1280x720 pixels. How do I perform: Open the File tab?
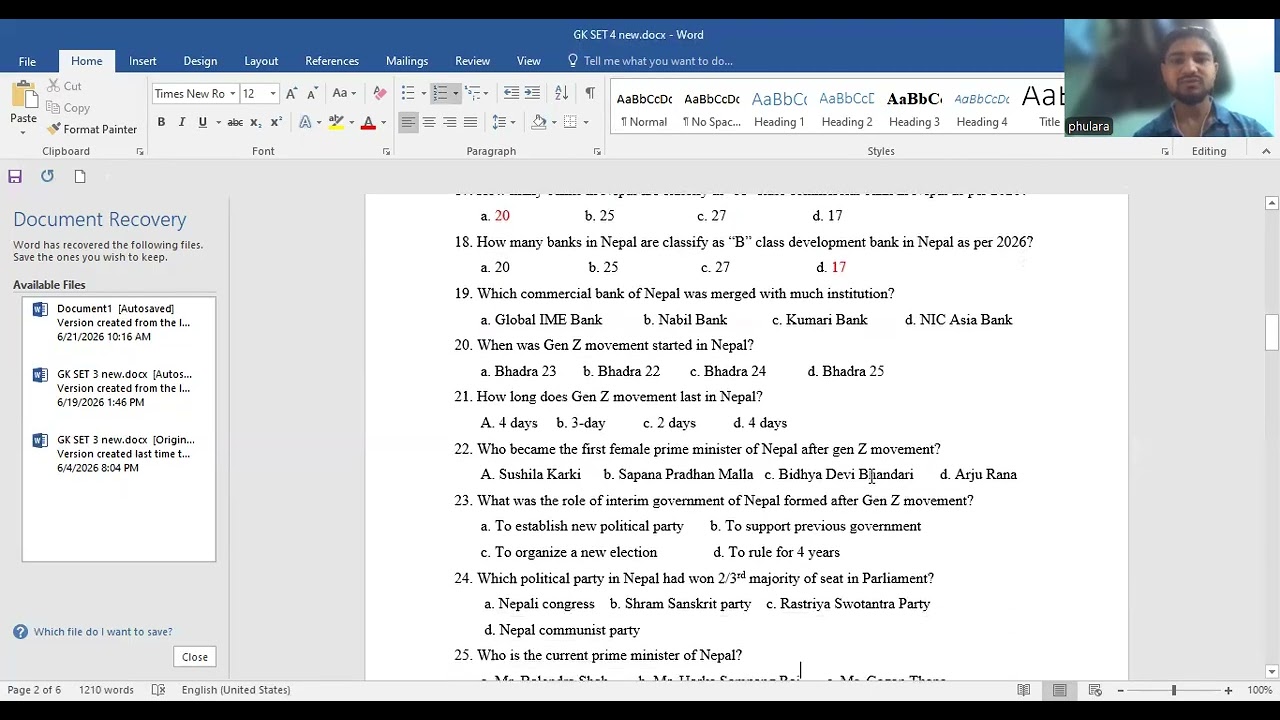pyautogui.click(x=27, y=61)
